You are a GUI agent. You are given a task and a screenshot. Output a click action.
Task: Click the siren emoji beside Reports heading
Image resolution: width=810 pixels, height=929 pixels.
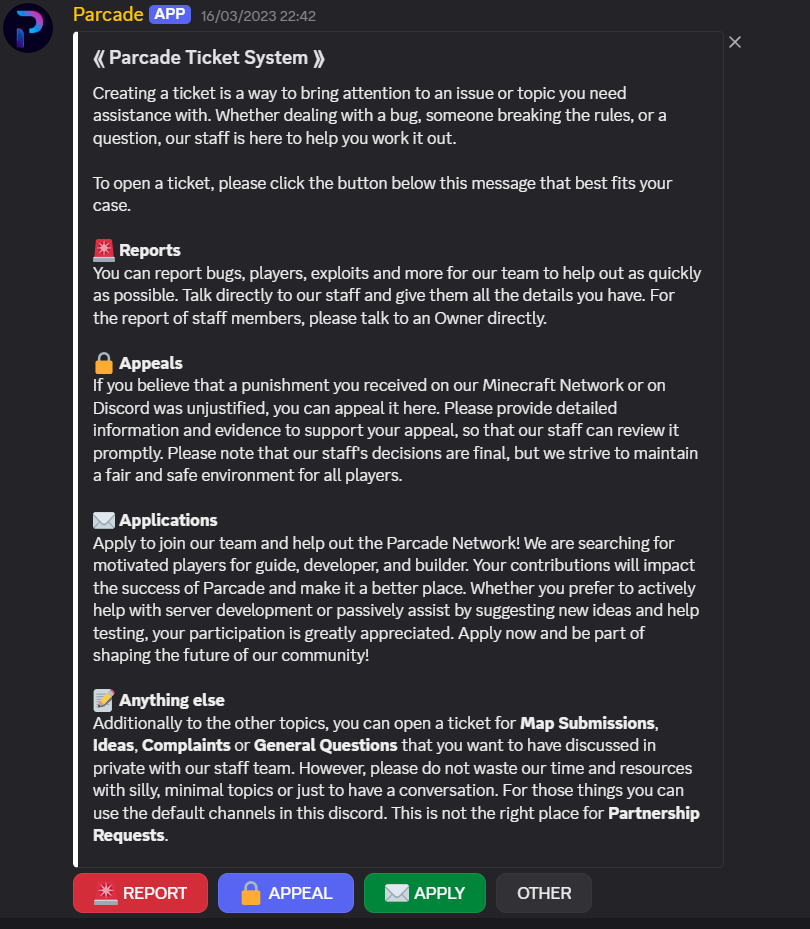point(104,250)
